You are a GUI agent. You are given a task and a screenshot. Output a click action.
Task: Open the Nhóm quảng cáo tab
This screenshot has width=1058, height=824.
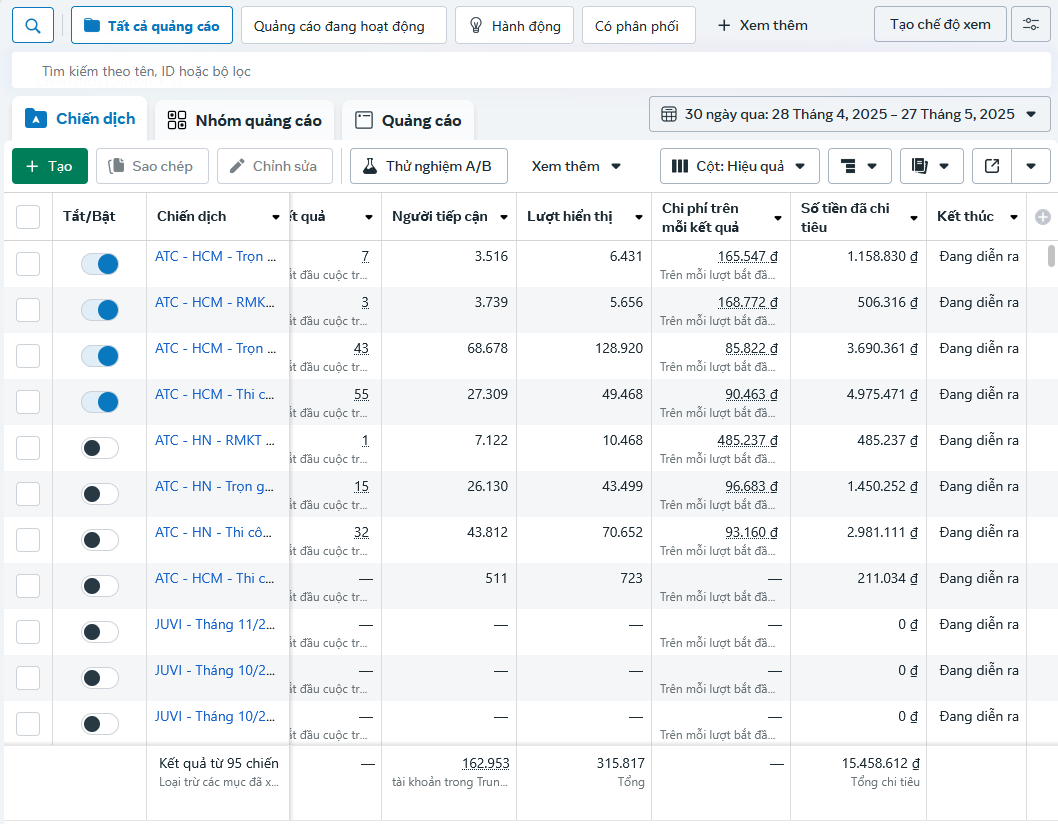pyautogui.click(x=244, y=121)
